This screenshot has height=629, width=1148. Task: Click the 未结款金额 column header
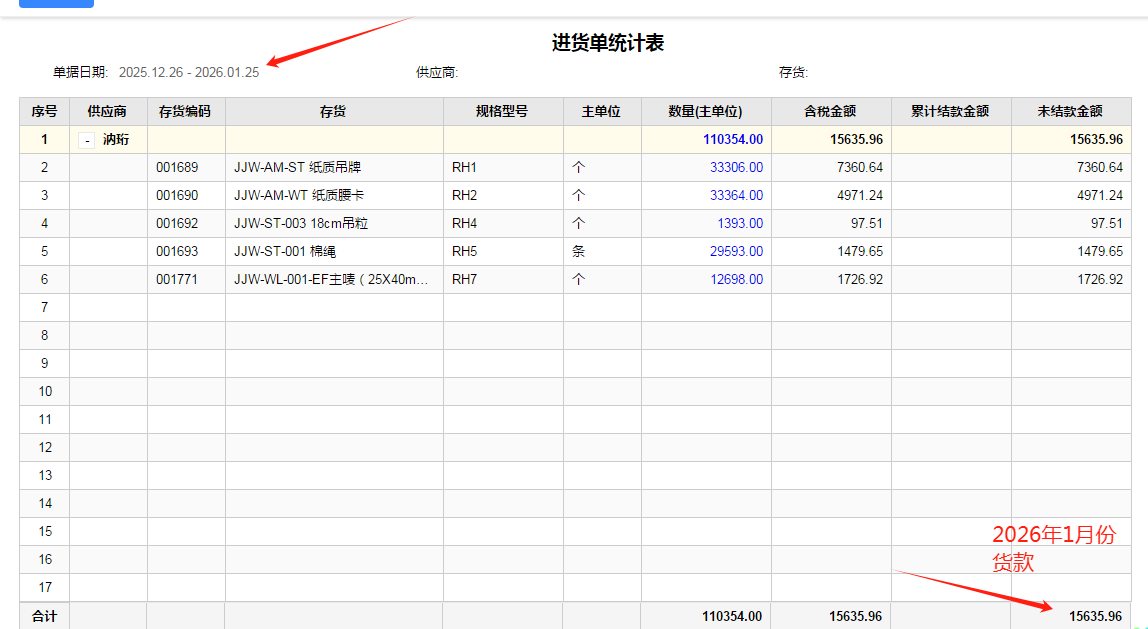tap(1070, 112)
